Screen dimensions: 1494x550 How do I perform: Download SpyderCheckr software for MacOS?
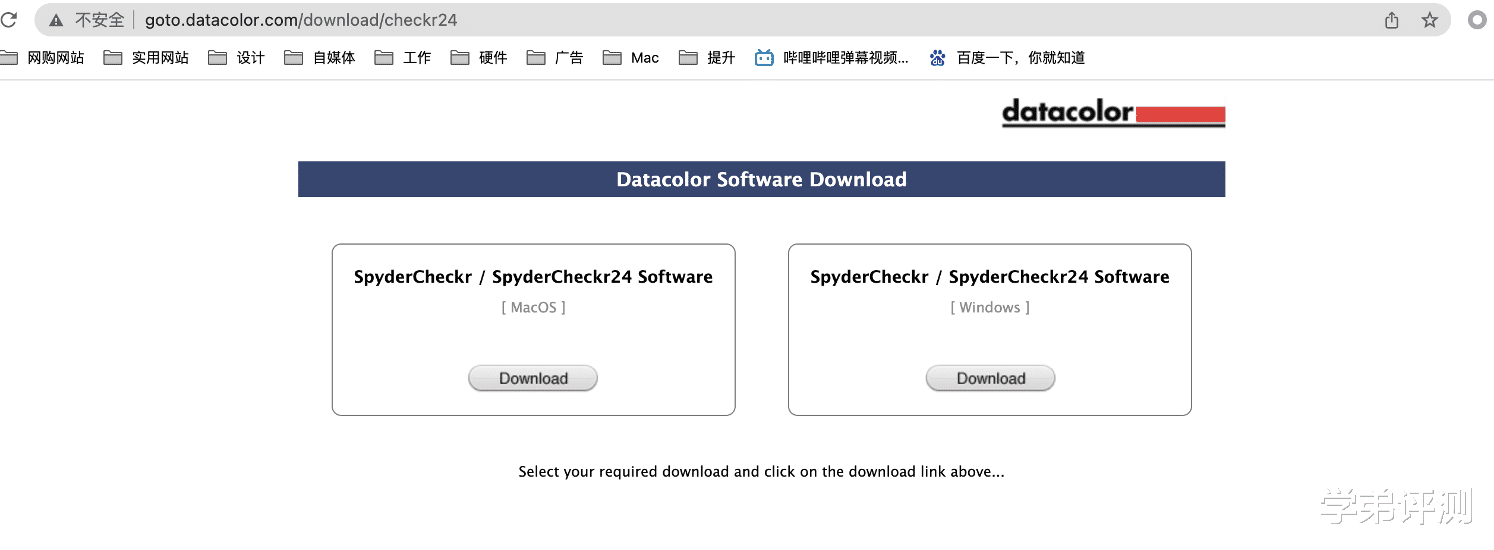533,378
